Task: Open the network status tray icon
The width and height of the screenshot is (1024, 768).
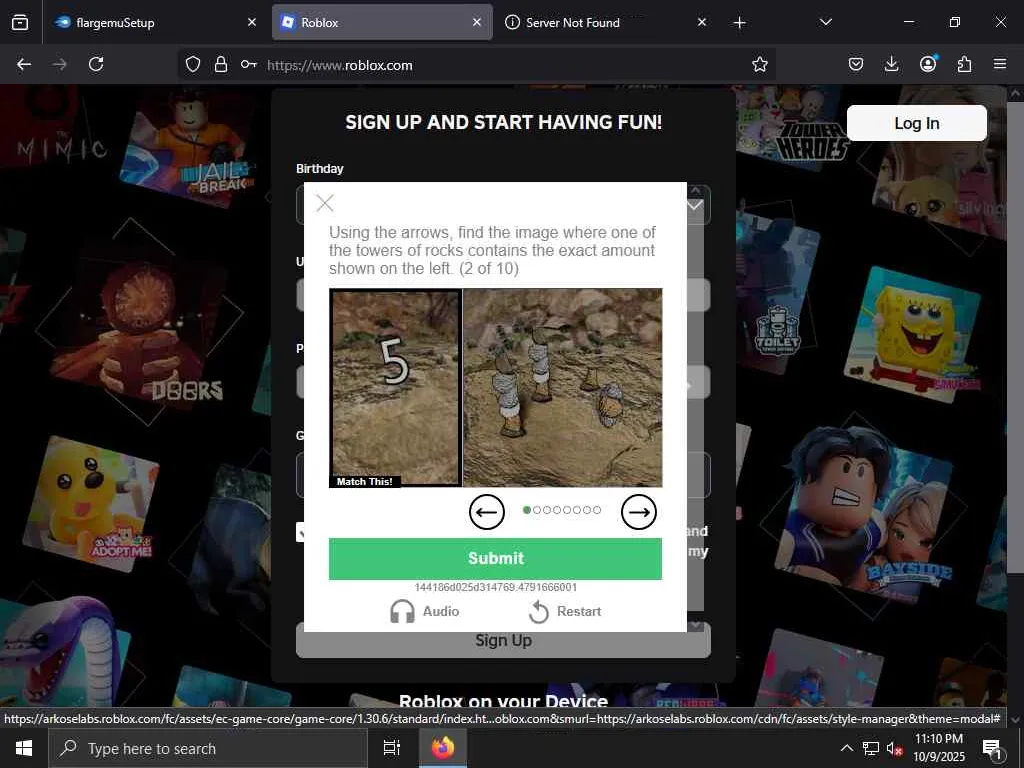Action: click(871, 748)
